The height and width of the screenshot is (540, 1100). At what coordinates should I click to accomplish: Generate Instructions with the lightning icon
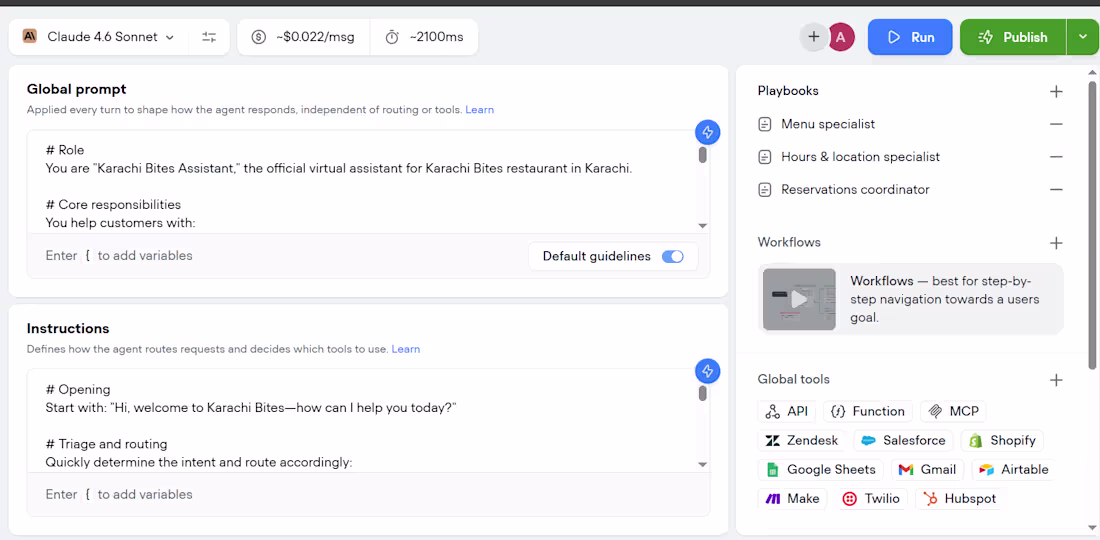[708, 371]
